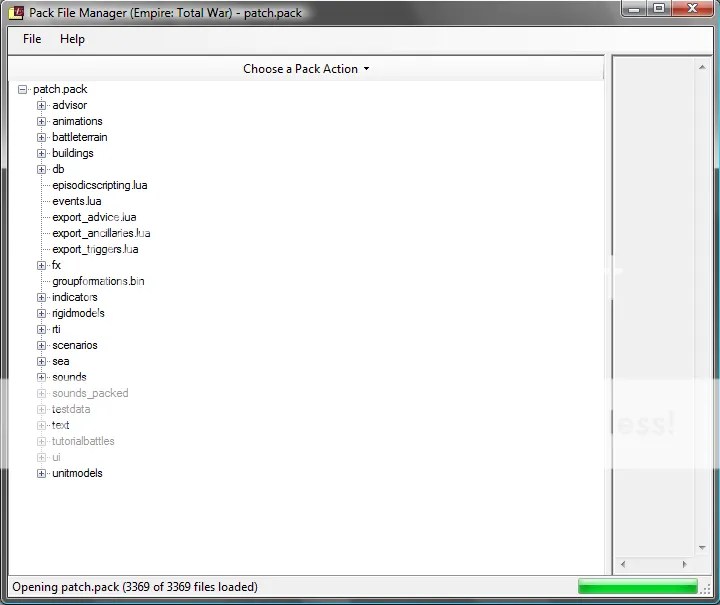The height and width of the screenshot is (605, 720).
Task: Expand the rti folder
Action: point(41,330)
